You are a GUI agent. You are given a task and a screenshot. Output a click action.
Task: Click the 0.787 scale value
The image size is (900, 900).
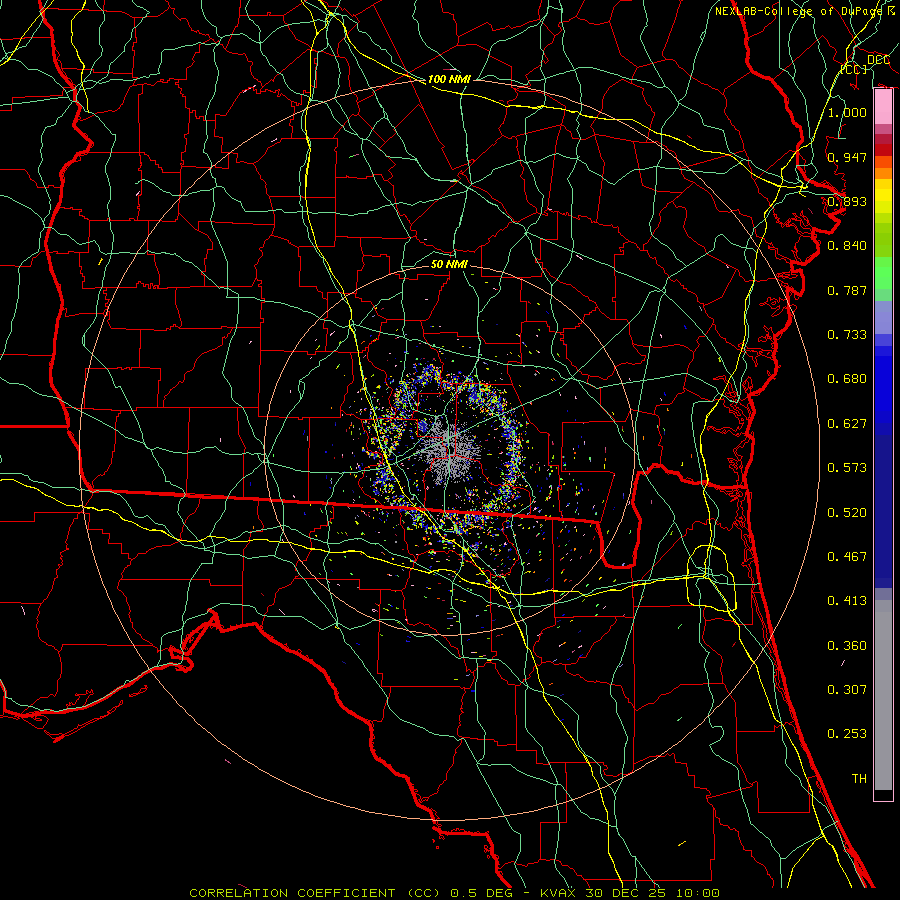(x=847, y=290)
